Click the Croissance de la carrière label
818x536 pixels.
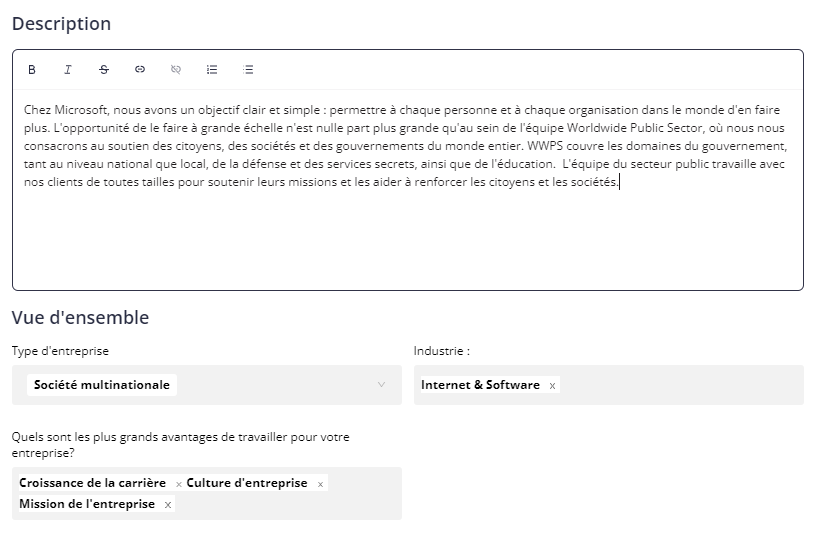click(92, 483)
